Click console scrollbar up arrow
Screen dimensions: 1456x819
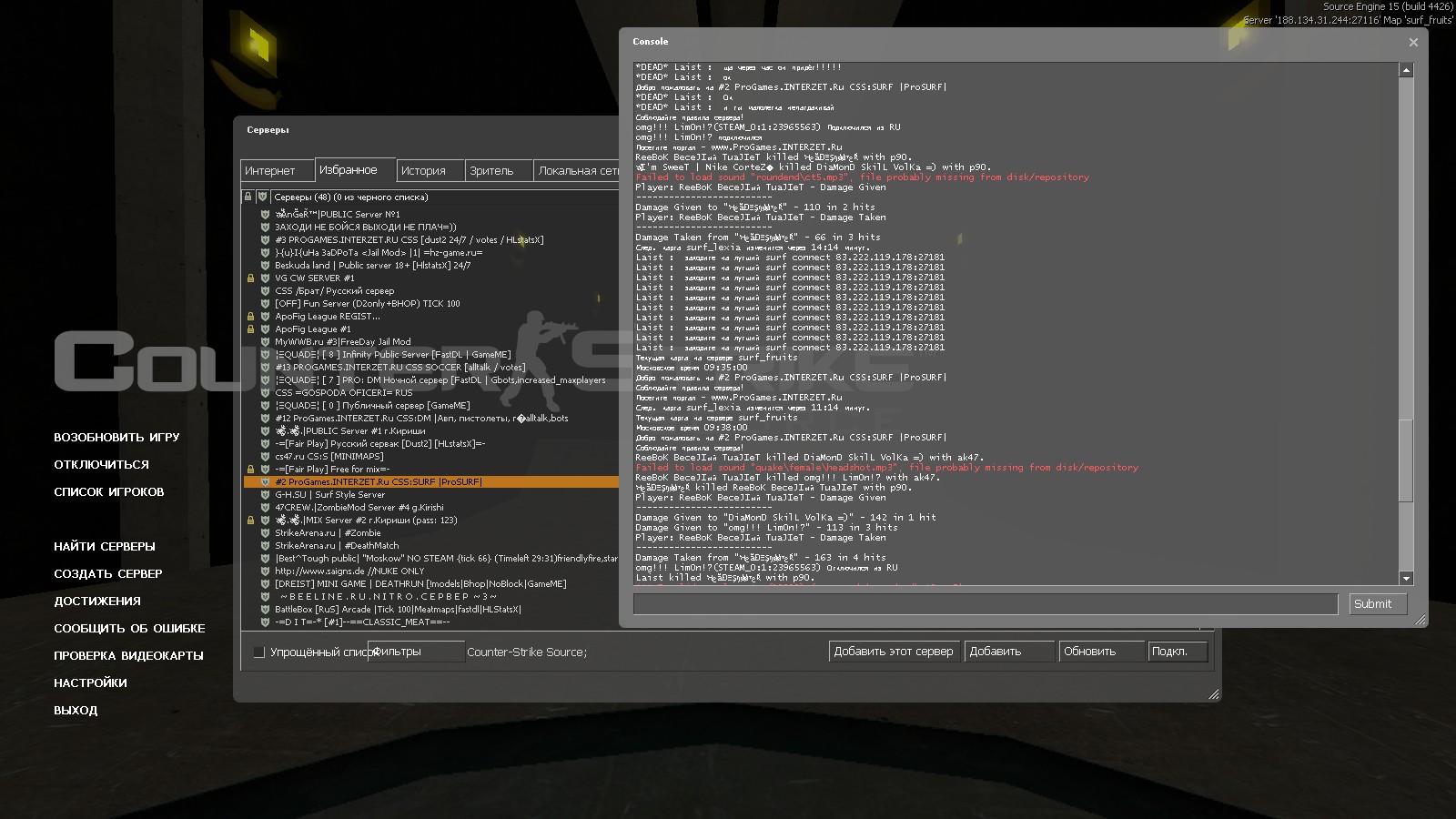coord(1406,70)
